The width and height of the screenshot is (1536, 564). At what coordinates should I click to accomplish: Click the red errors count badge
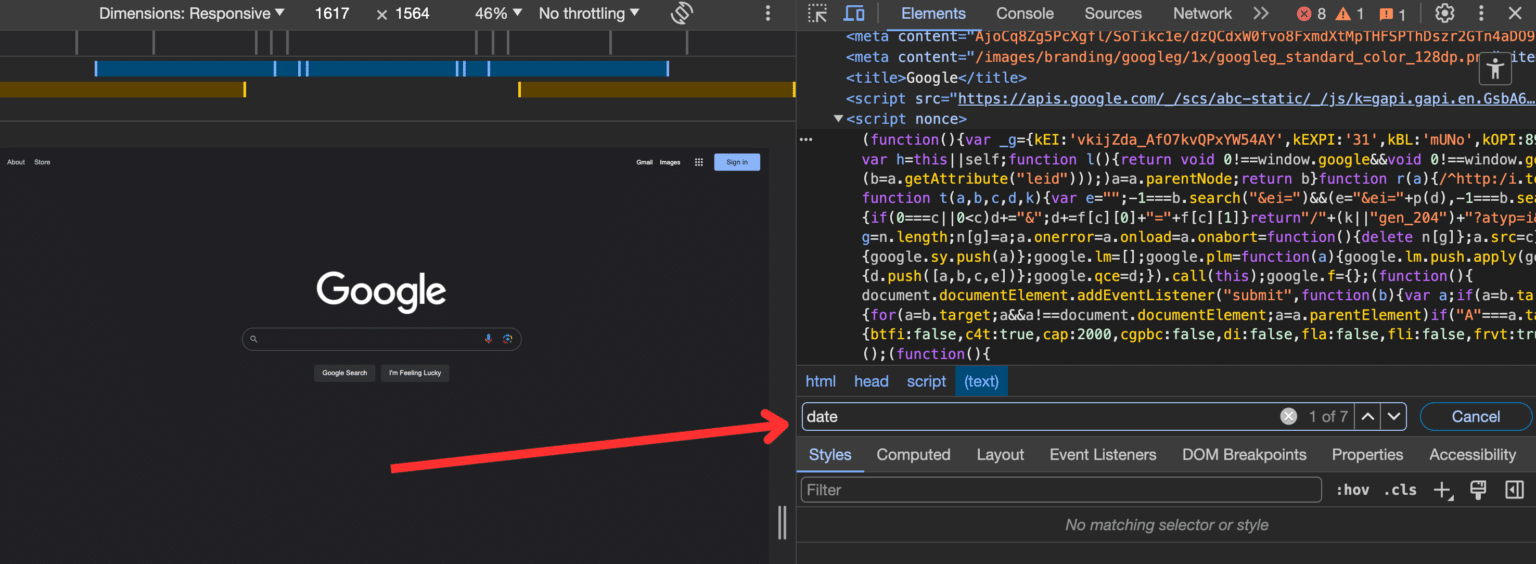tap(1311, 14)
